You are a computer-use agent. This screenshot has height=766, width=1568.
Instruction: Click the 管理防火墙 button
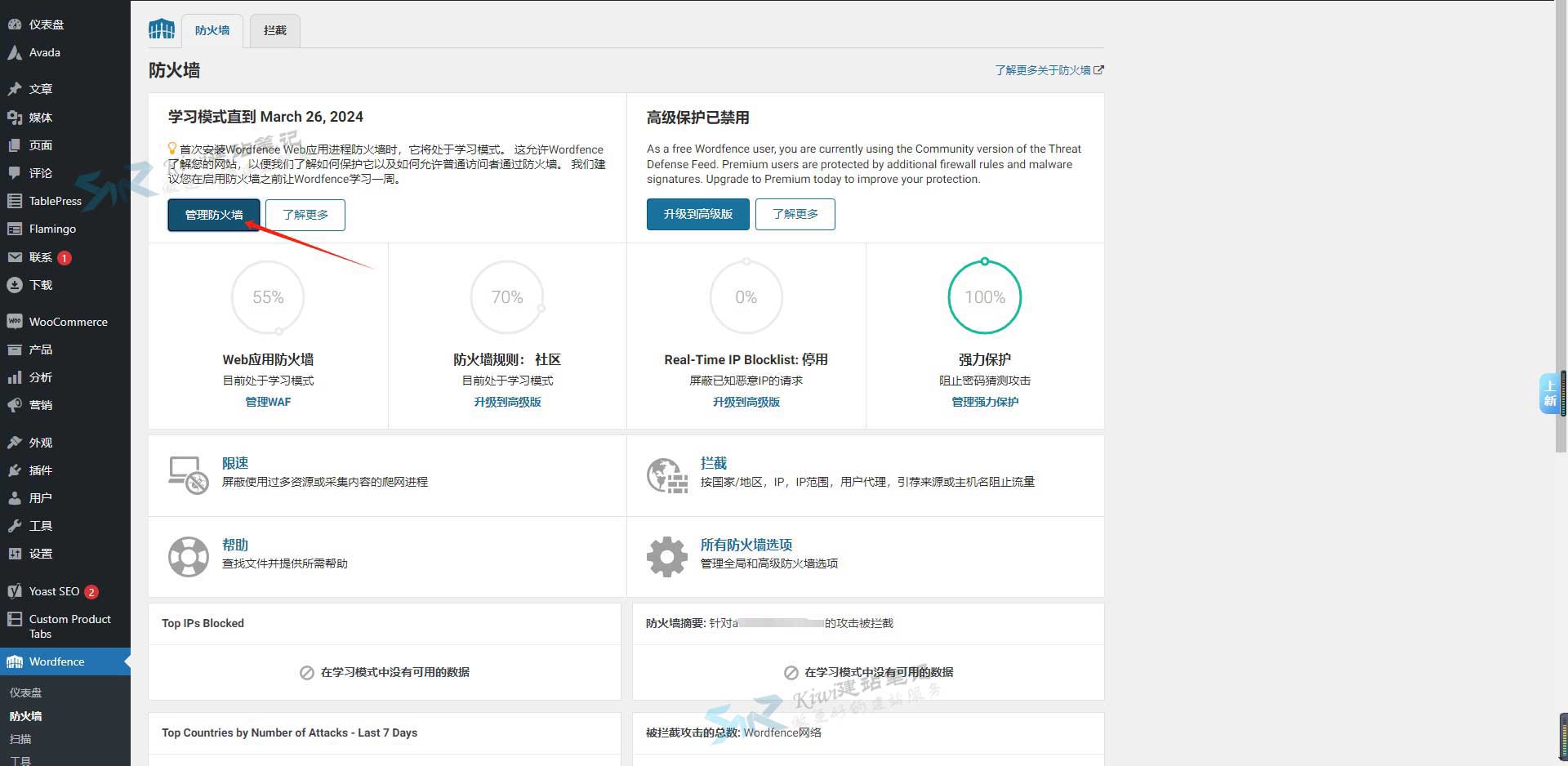click(x=214, y=215)
